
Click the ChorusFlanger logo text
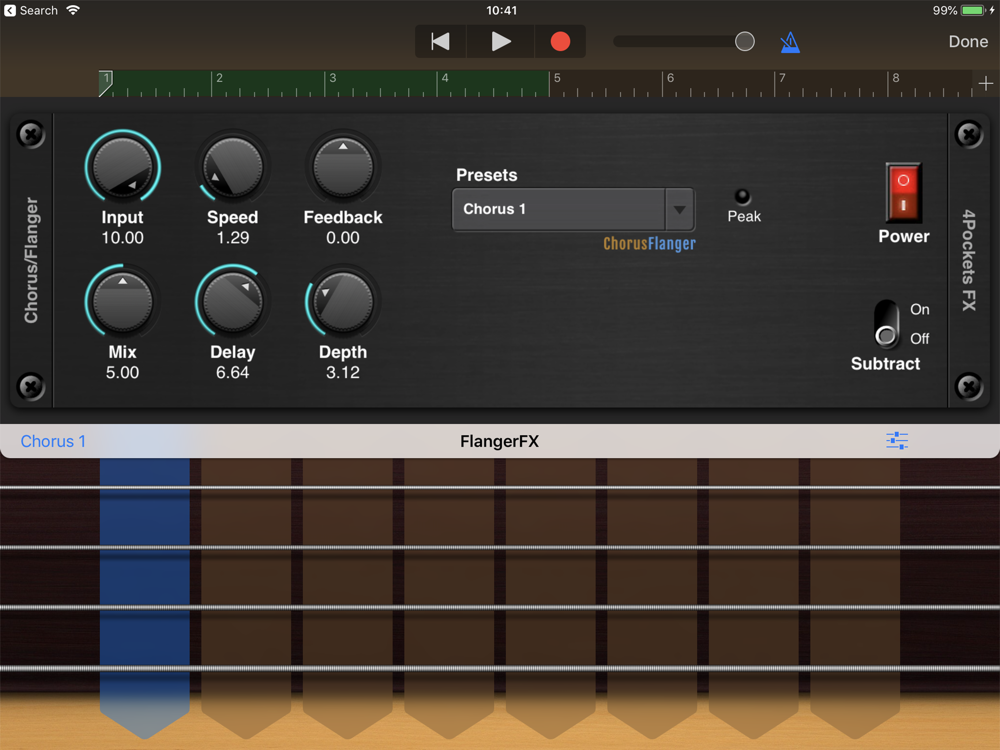[649, 244]
